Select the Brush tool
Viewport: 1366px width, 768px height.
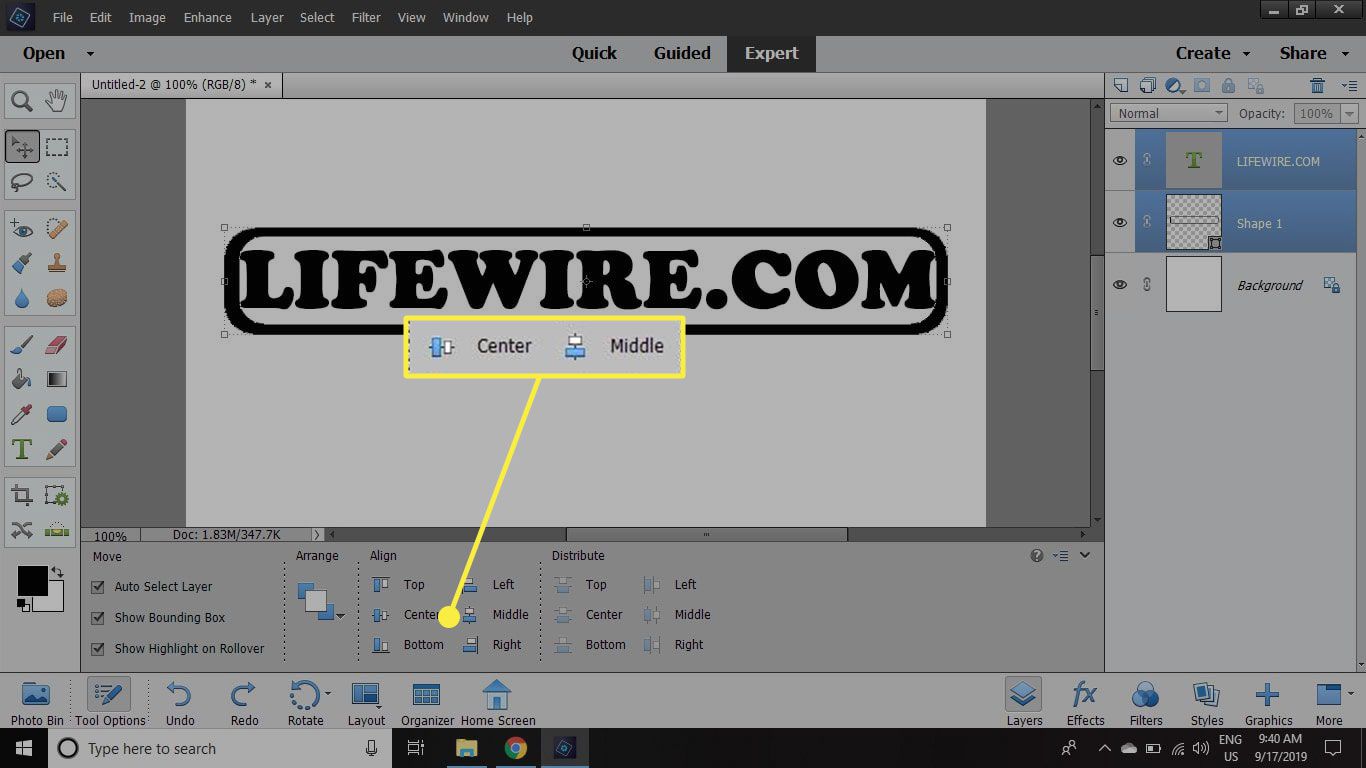(x=22, y=345)
